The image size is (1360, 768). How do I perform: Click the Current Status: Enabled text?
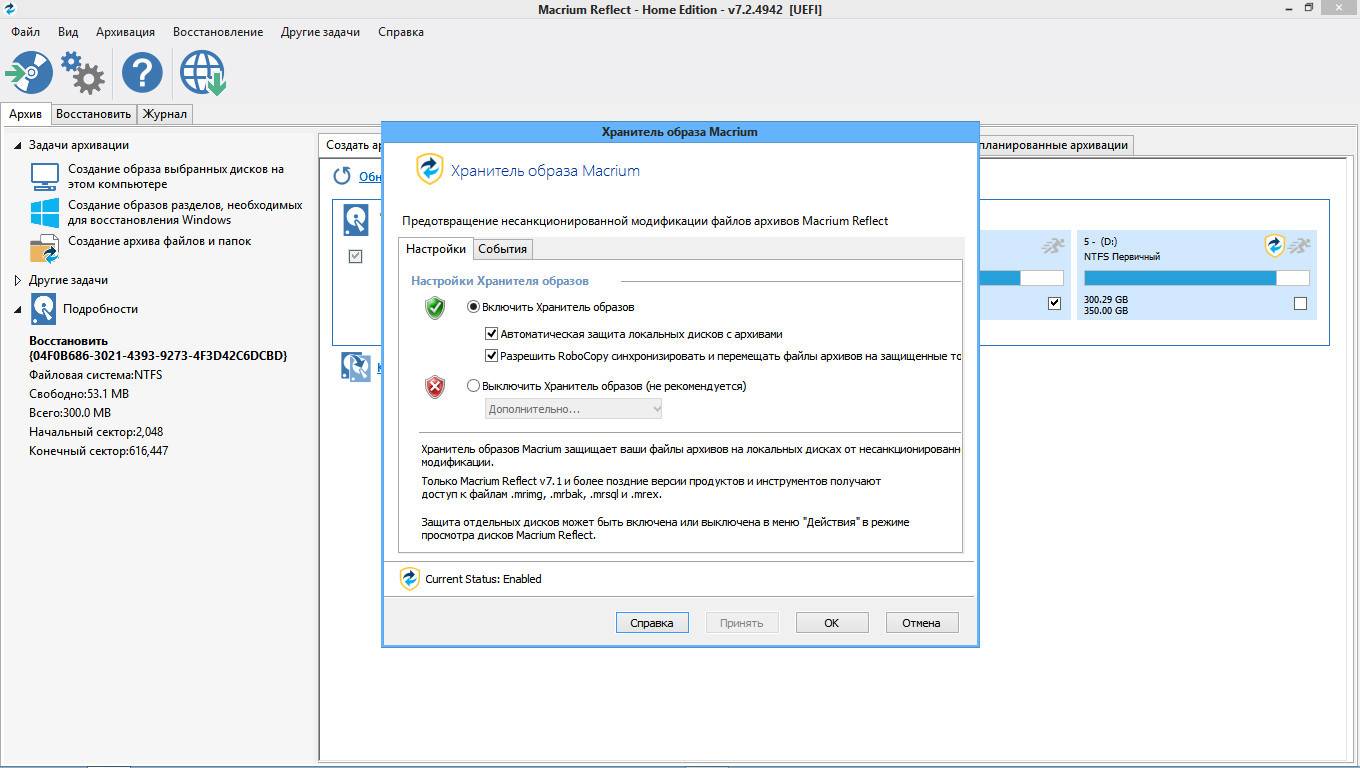[483, 579]
